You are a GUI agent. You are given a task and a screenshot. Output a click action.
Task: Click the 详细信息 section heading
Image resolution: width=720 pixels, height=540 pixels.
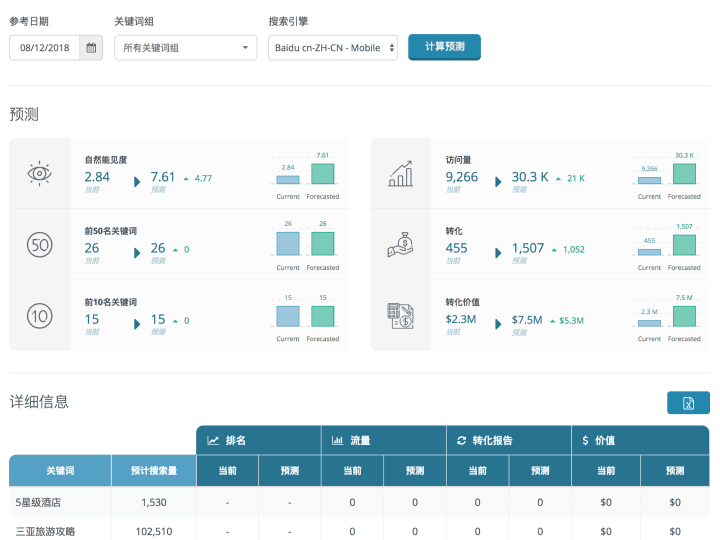[x=39, y=402]
